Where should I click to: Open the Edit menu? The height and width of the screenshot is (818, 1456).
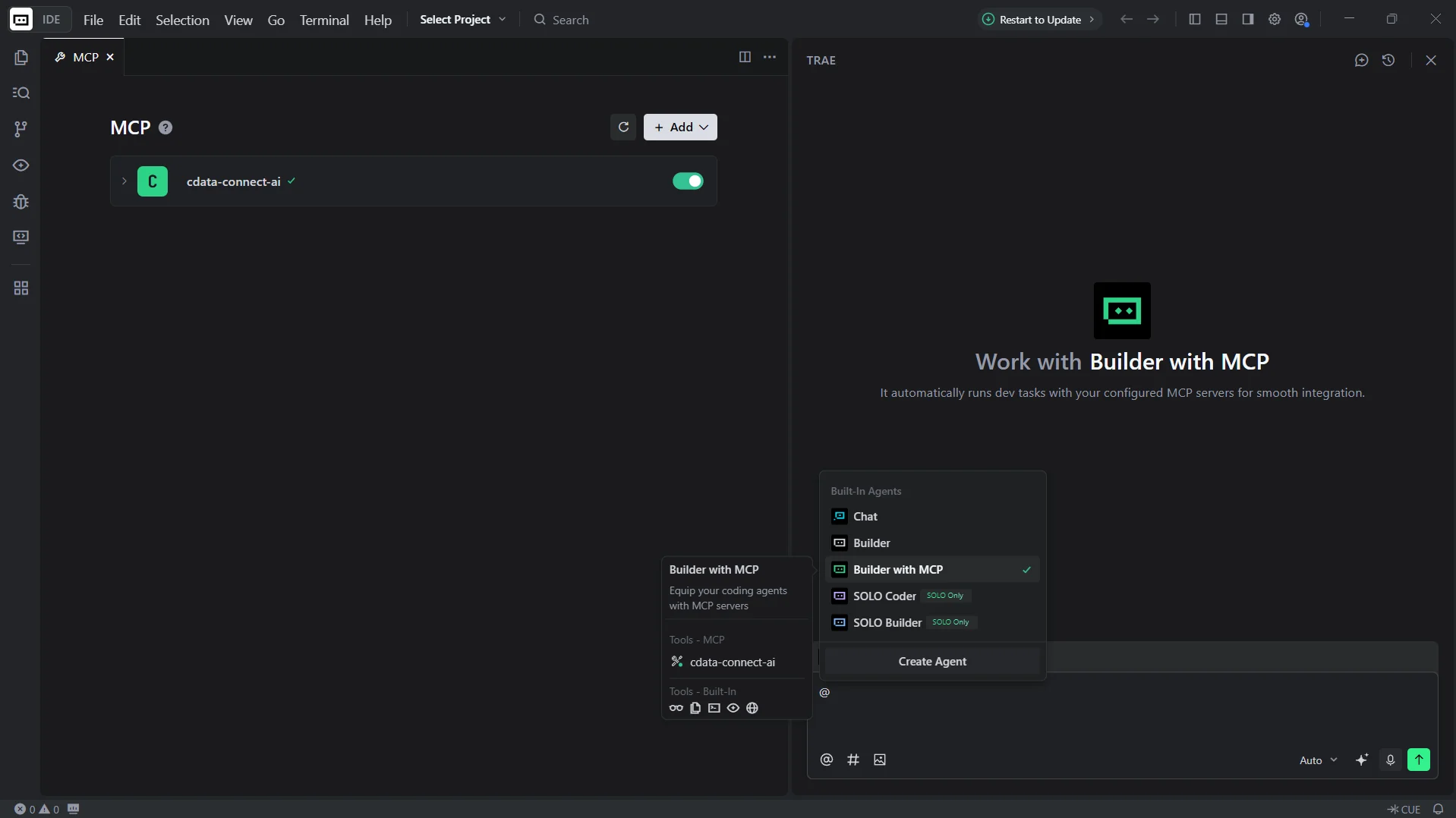click(130, 20)
